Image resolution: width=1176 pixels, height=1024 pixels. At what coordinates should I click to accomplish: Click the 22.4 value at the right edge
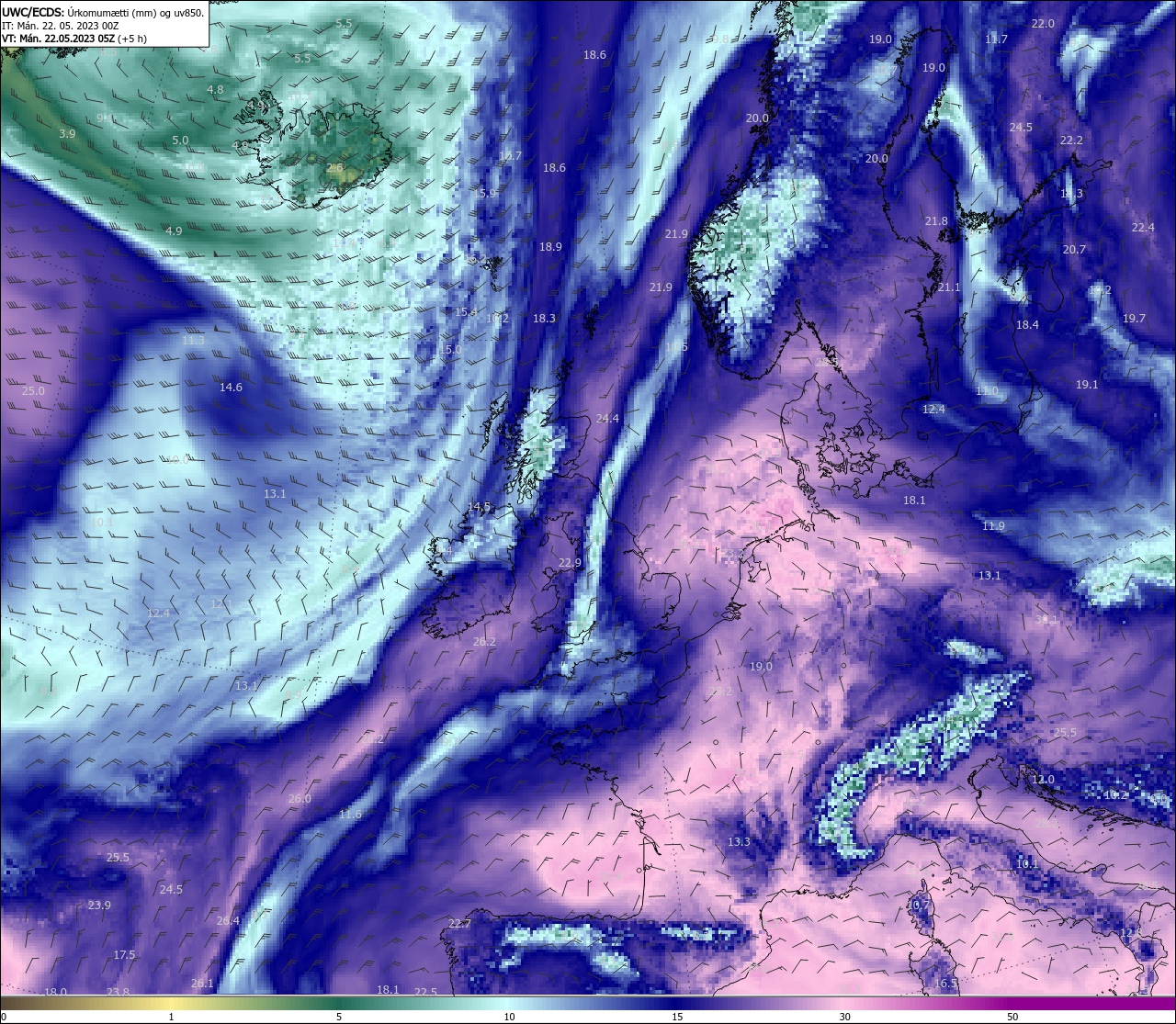pos(1143,228)
